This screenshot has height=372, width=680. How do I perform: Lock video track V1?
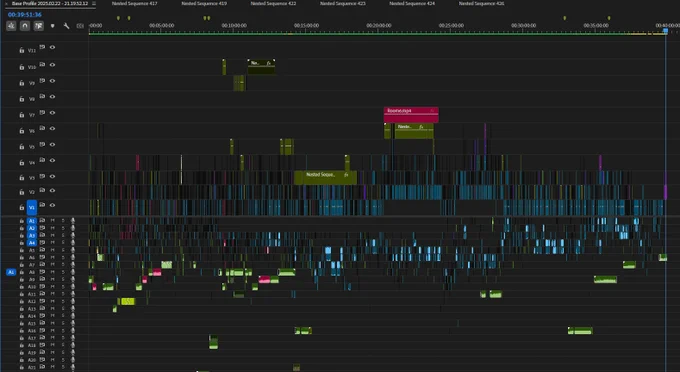click(21, 207)
